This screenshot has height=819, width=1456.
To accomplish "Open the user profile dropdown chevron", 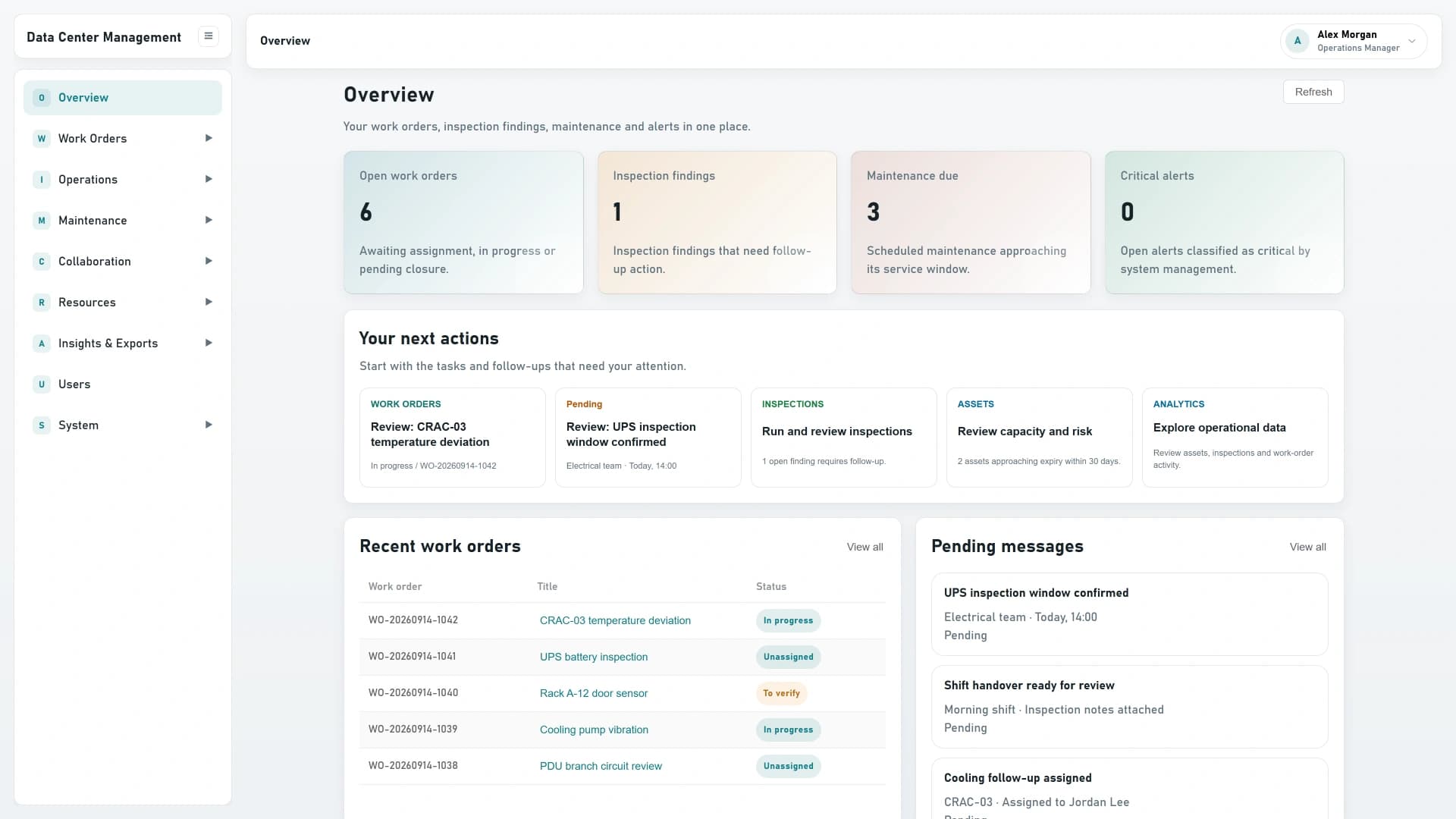I will 1412,41.
